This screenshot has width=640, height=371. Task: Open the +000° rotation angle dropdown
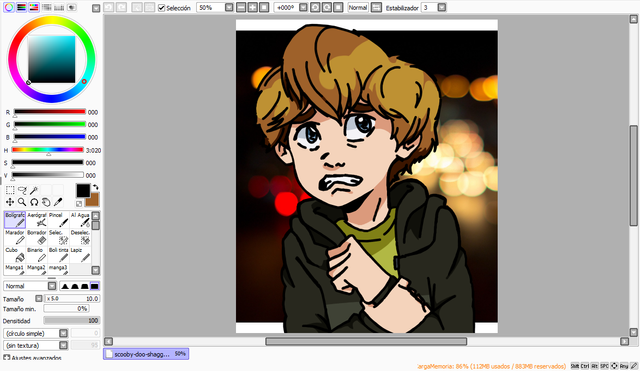(303, 7)
